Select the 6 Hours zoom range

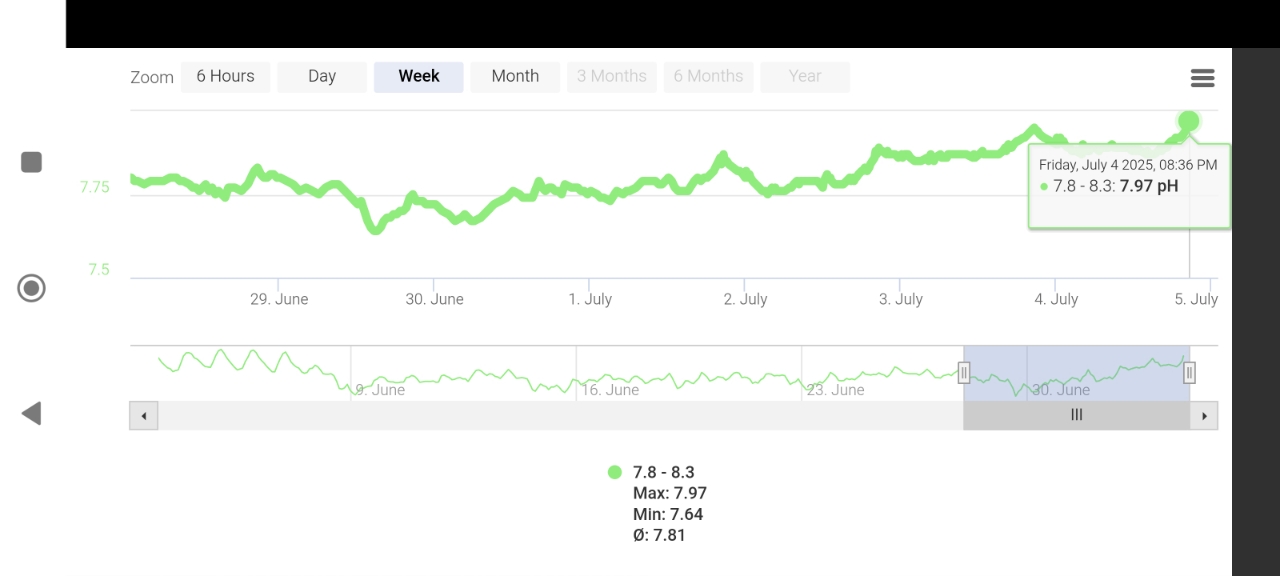tap(225, 77)
